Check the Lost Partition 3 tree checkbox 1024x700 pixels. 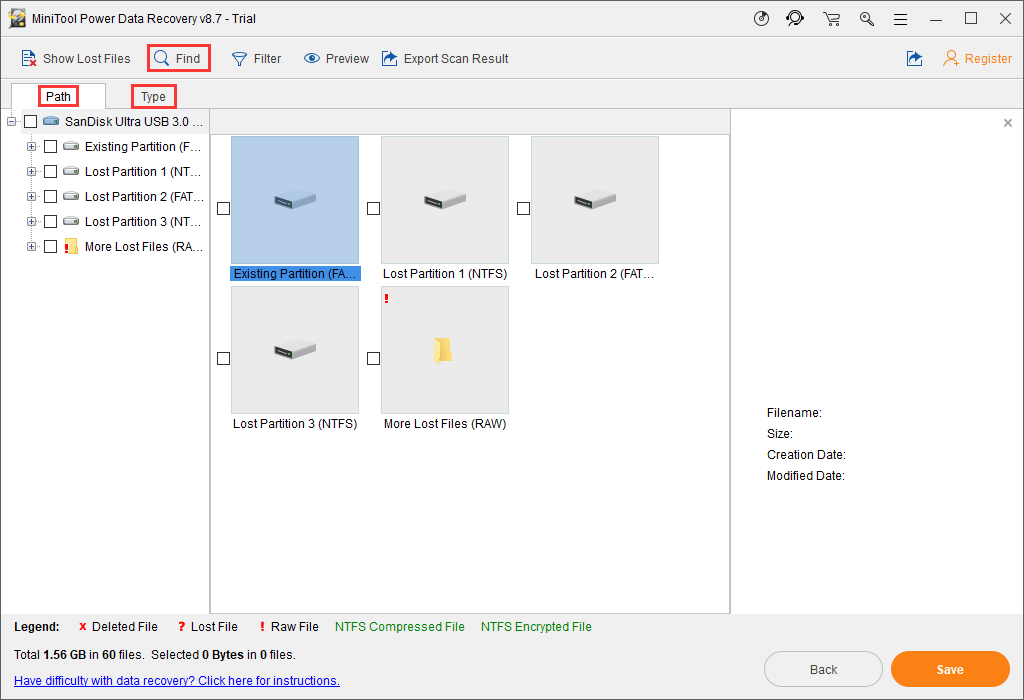pyautogui.click(x=50, y=221)
